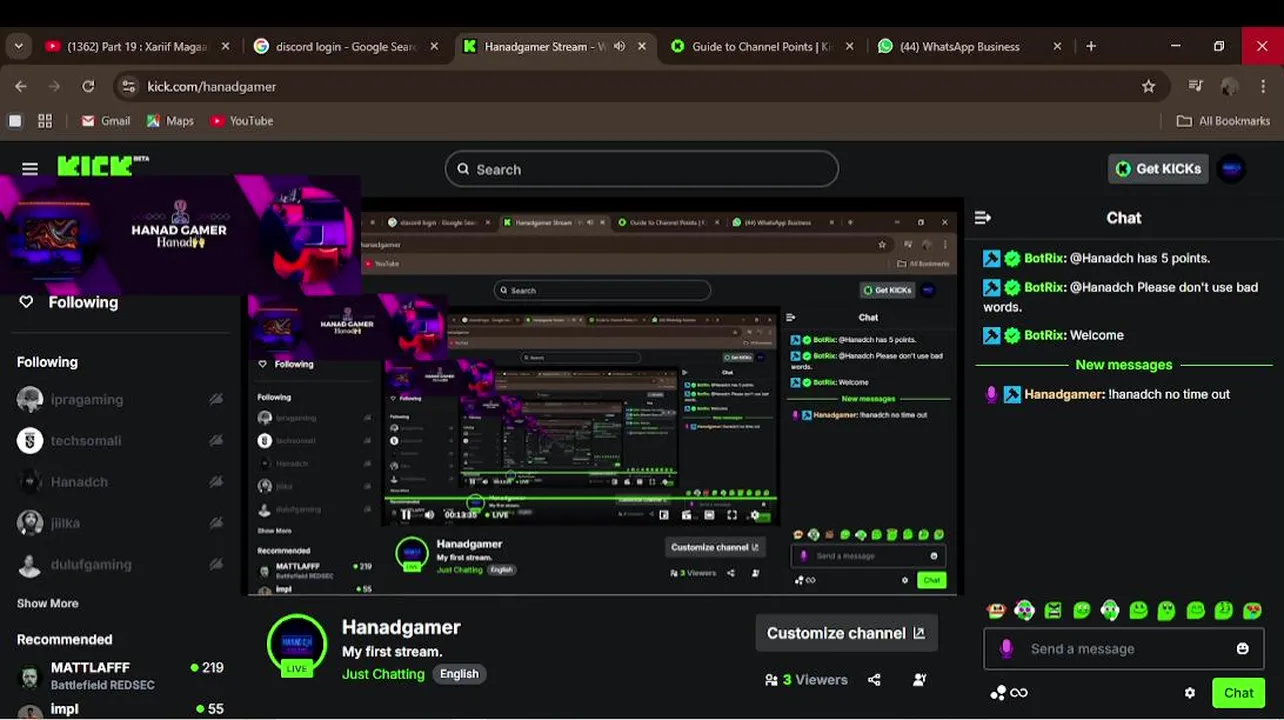
Task: Open the Chrome profile avatar
Action: pyautogui.click(x=1230, y=87)
